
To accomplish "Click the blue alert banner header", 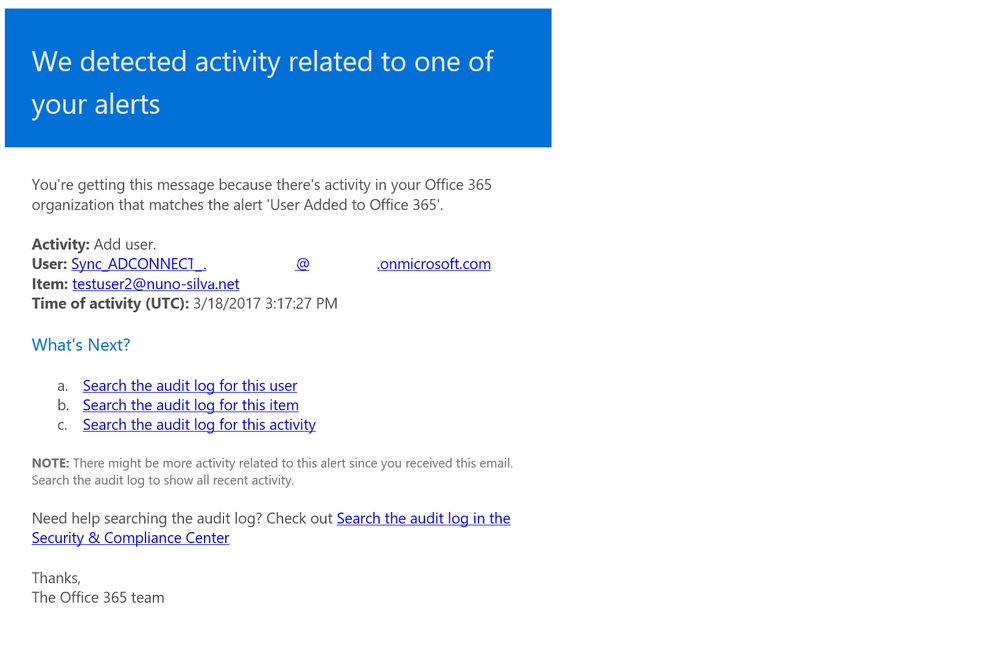I will point(278,80).
